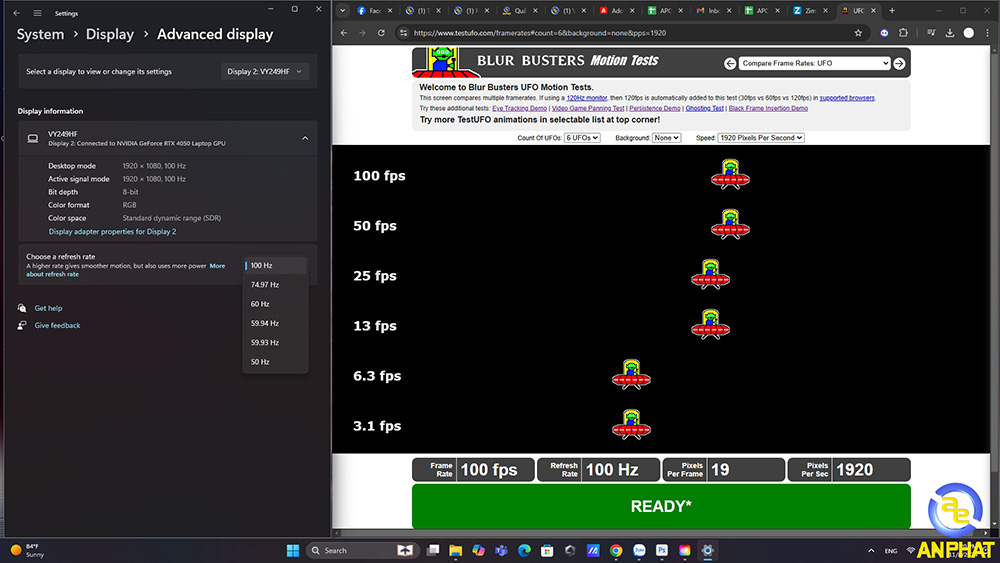Open the Settings hamburger navigation menu
The height and width of the screenshot is (563, 1000).
point(38,13)
